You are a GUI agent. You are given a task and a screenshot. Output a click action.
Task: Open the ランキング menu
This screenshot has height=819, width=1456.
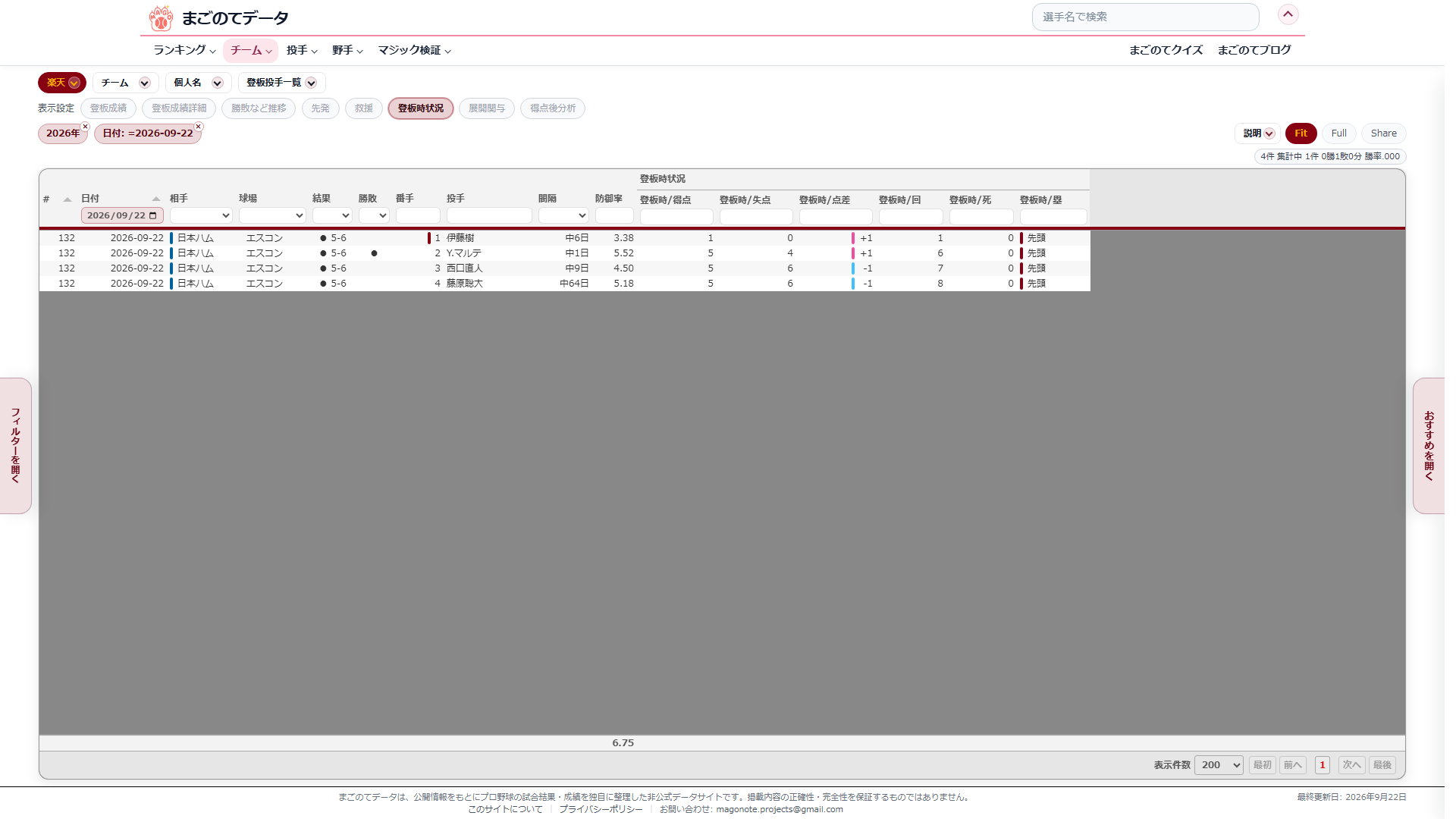point(184,50)
